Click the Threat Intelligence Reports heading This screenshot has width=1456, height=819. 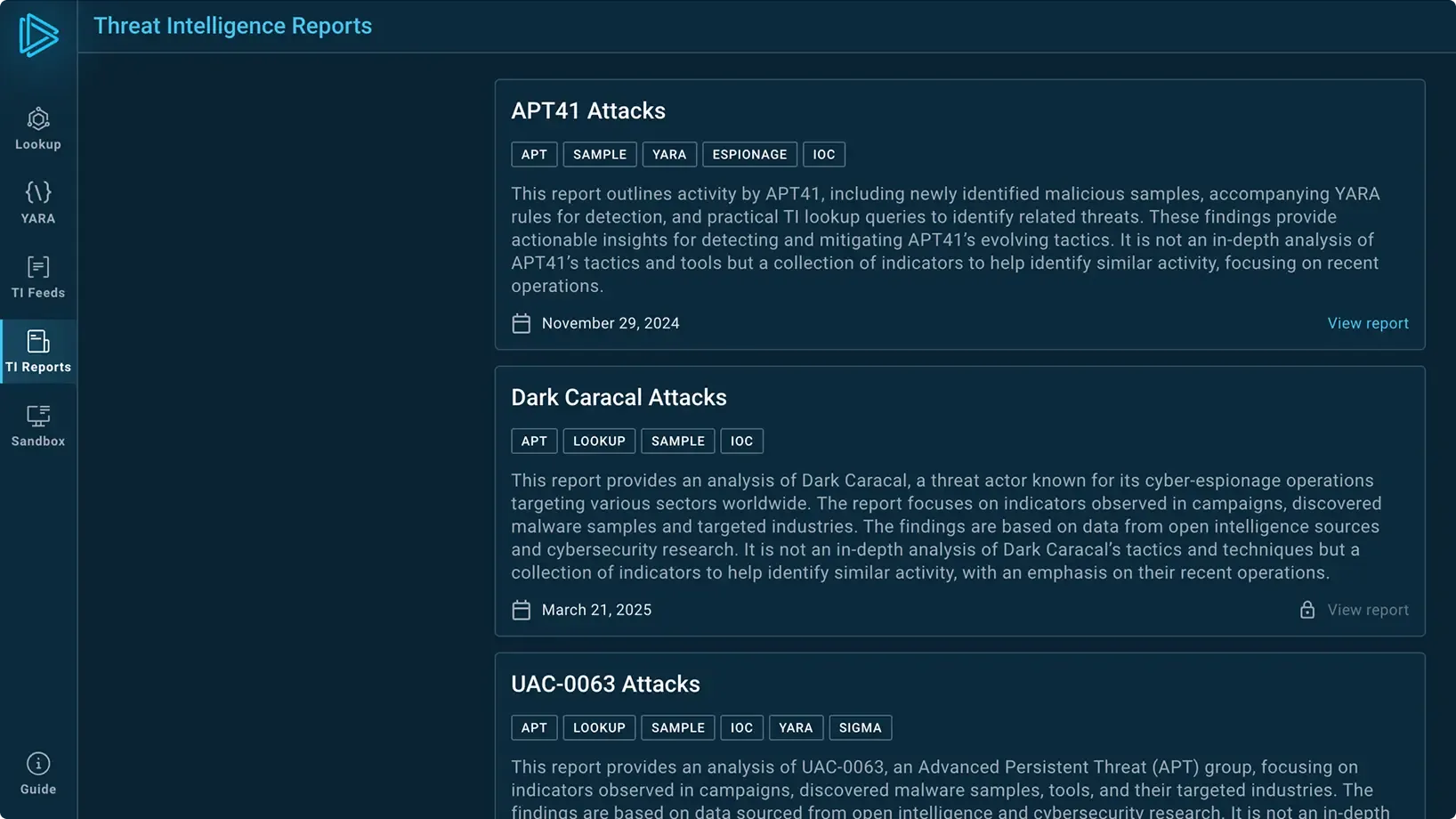(x=232, y=26)
